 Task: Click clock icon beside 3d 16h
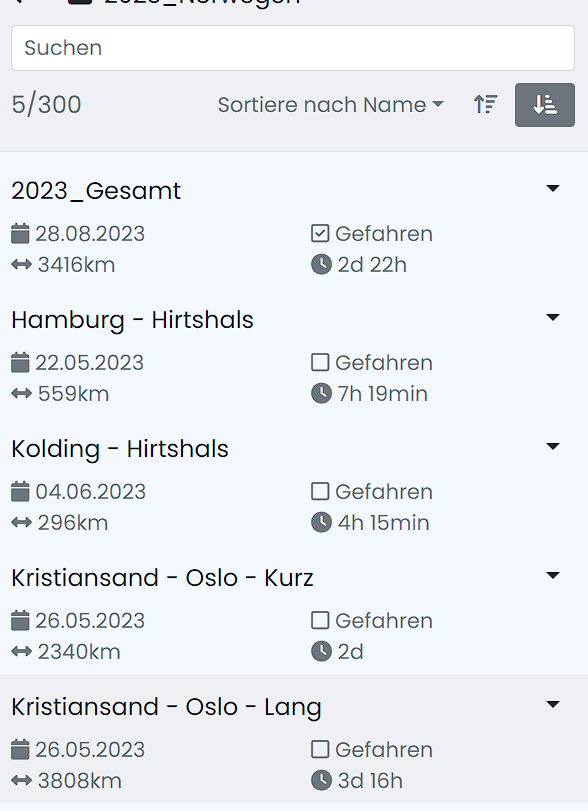click(x=321, y=780)
